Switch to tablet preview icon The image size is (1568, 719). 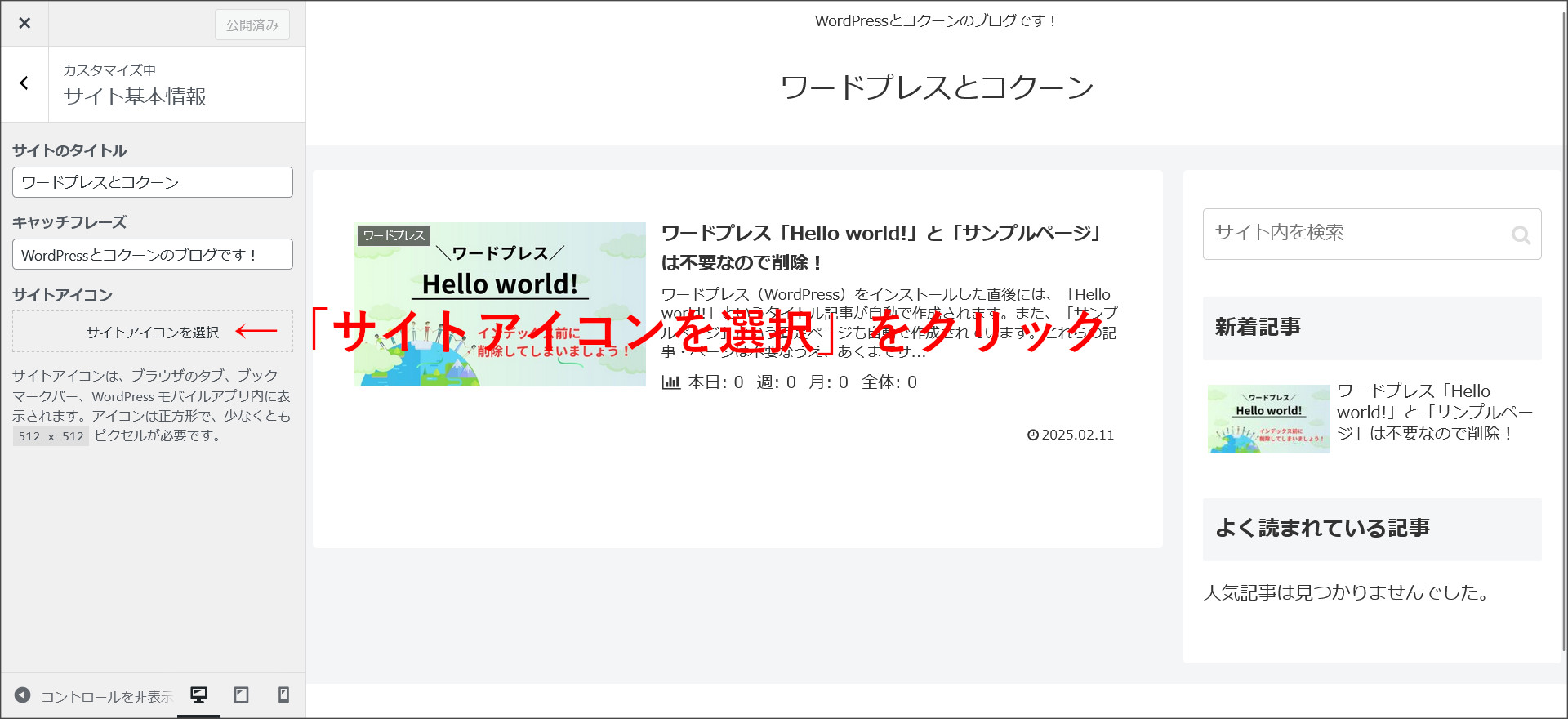(x=241, y=695)
